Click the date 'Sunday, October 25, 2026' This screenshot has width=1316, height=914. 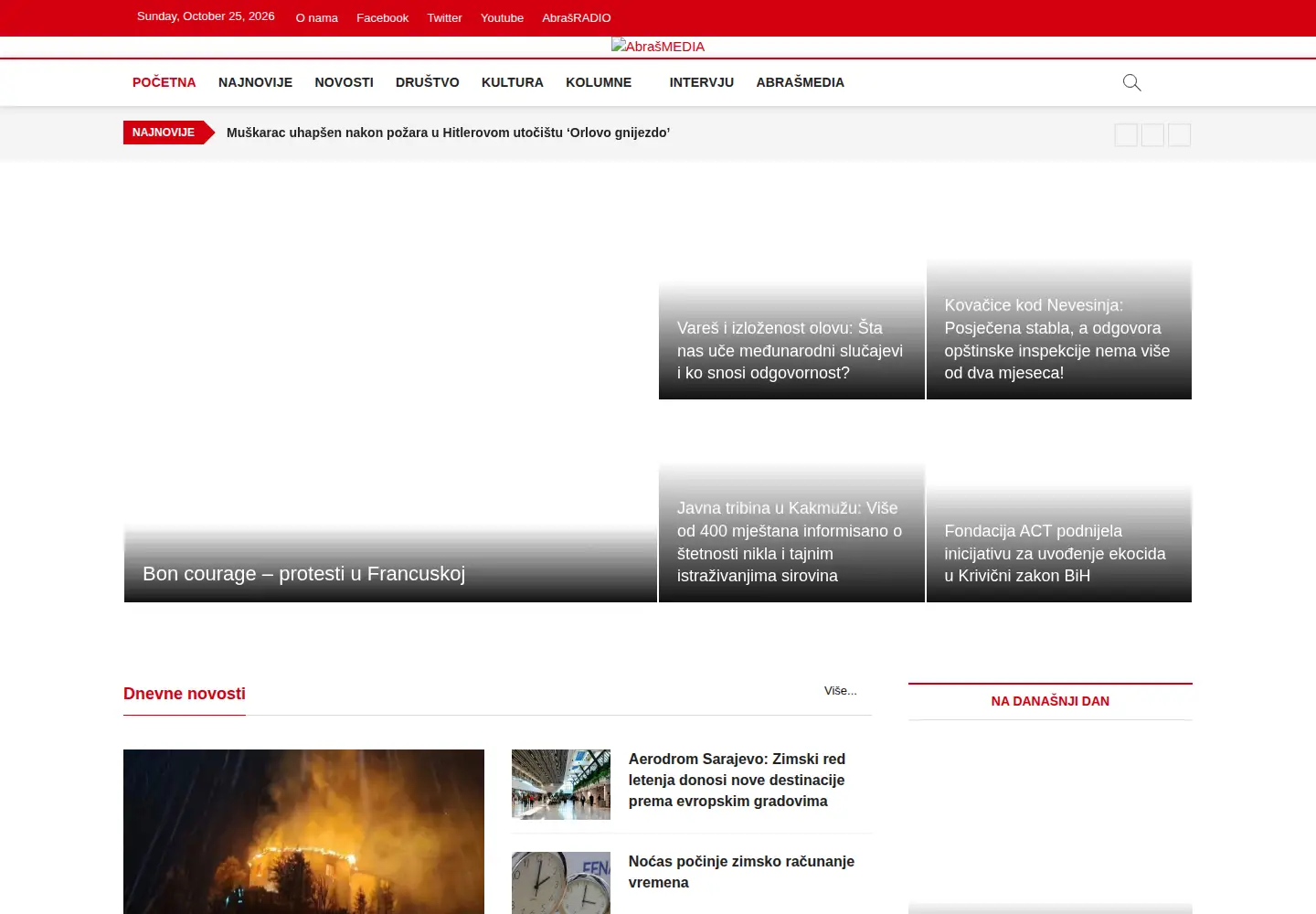(x=206, y=16)
